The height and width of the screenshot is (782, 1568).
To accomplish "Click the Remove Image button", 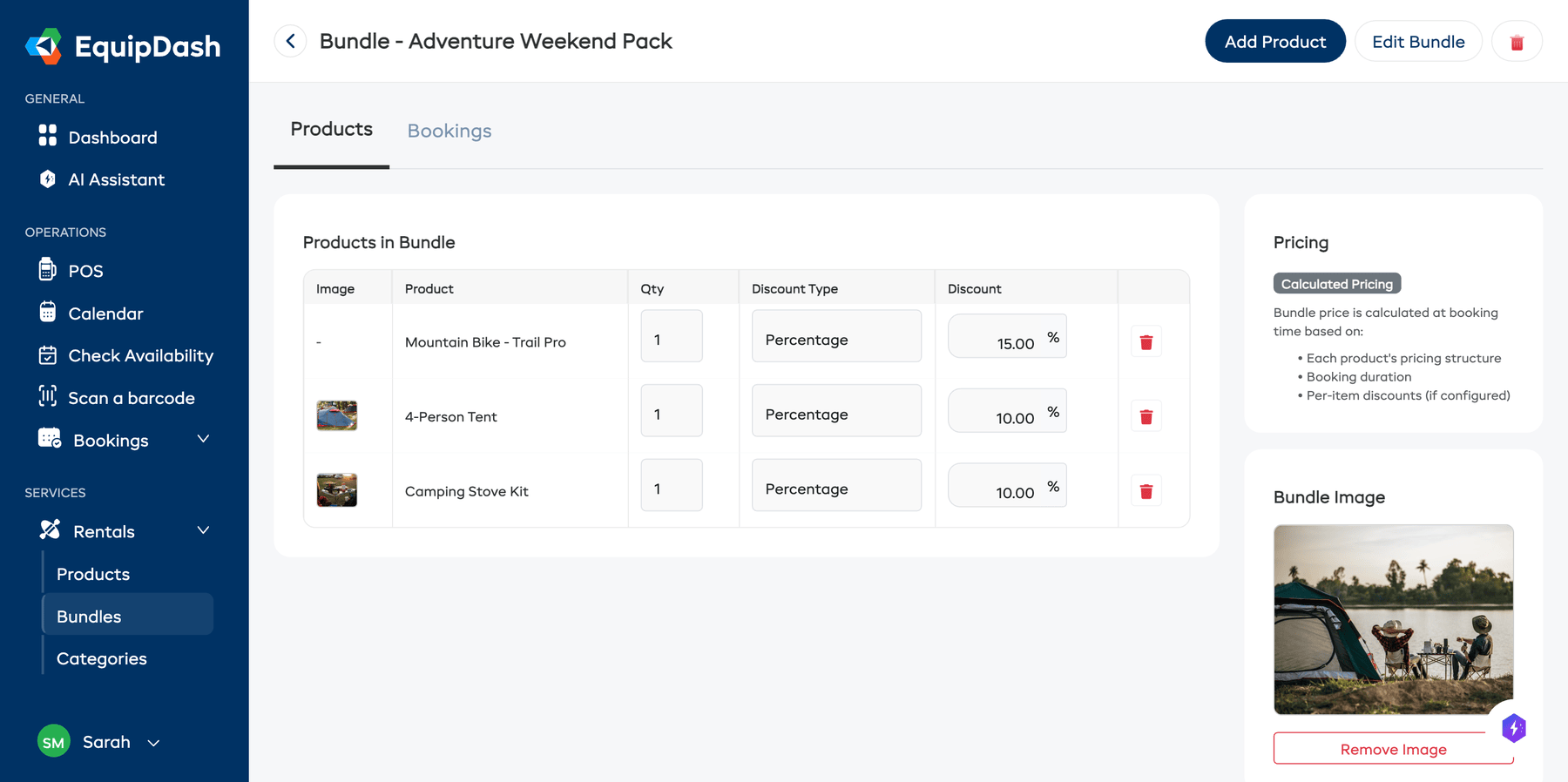I will click(x=1392, y=749).
